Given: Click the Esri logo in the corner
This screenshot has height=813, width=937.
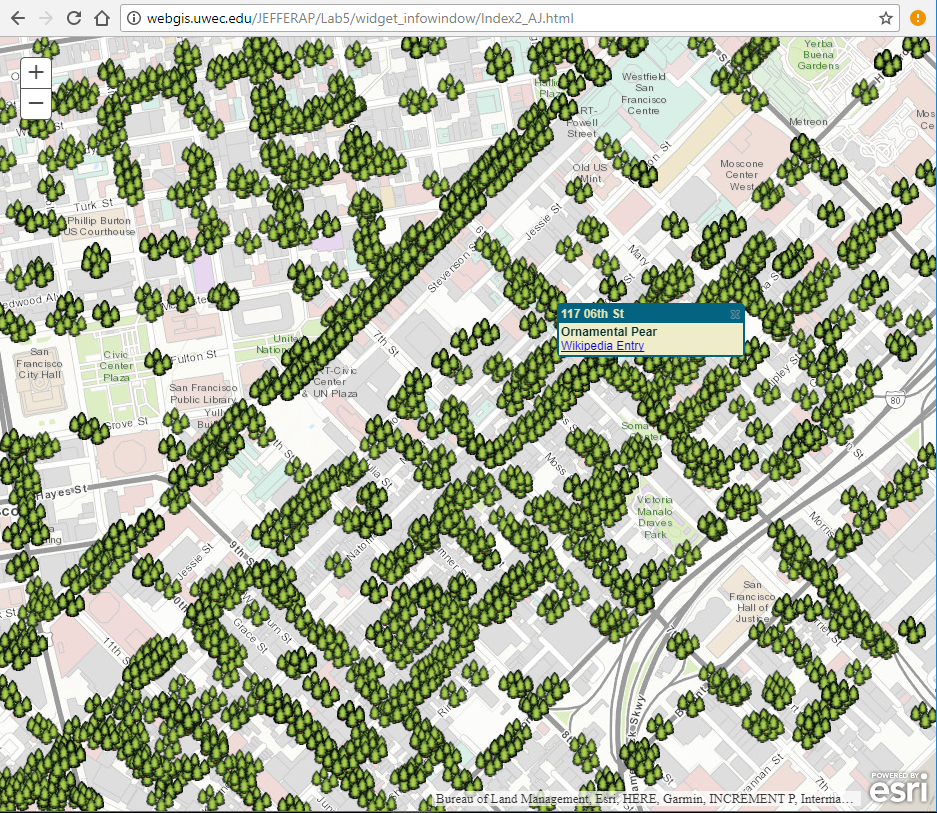Looking at the screenshot, I should pos(898,793).
